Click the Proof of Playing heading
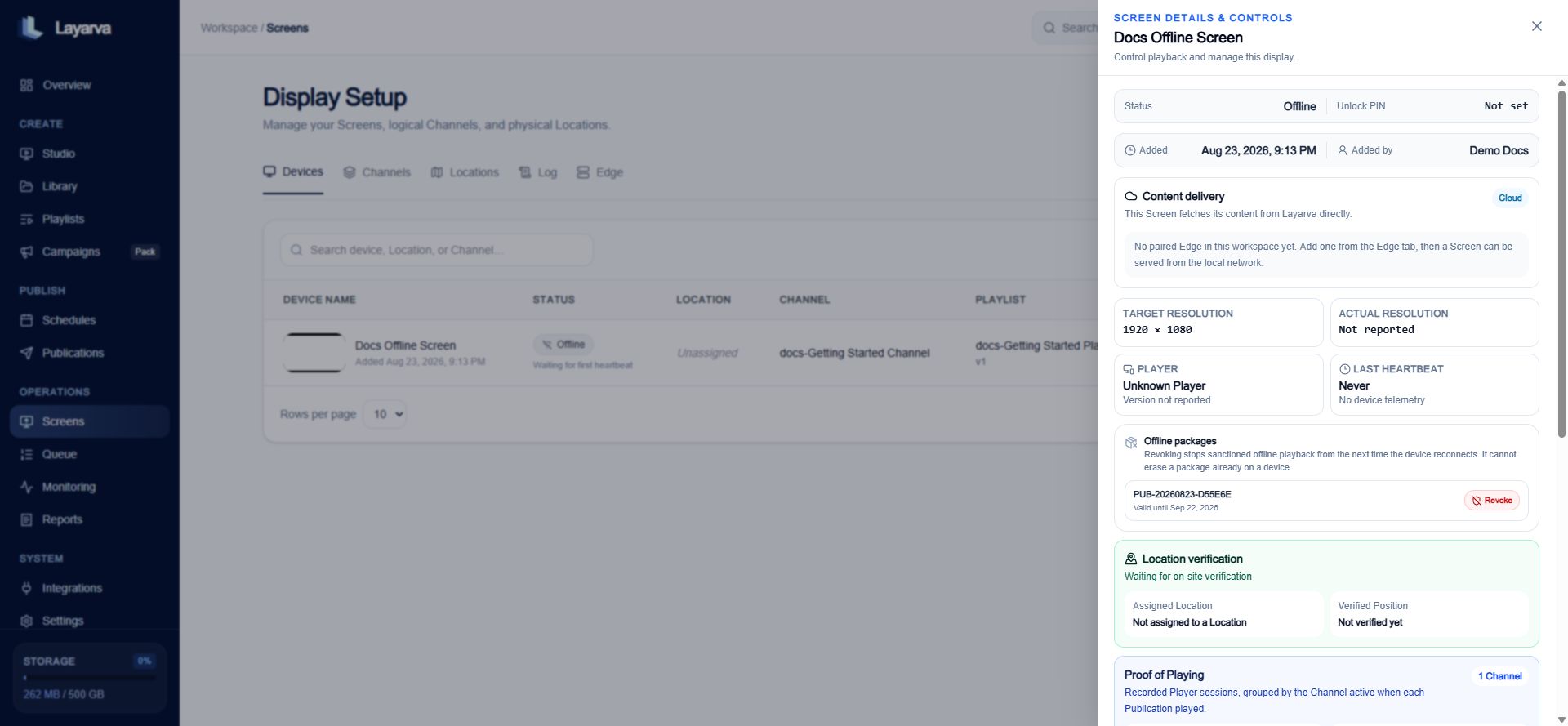The image size is (1568, 726). coord(1164,675)
